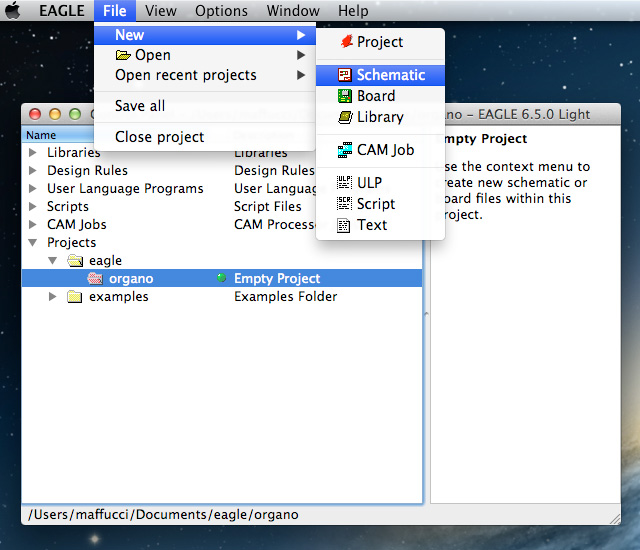Open the Apple menu
Viewport: 640px width, 550px height.
click(14, 11)
